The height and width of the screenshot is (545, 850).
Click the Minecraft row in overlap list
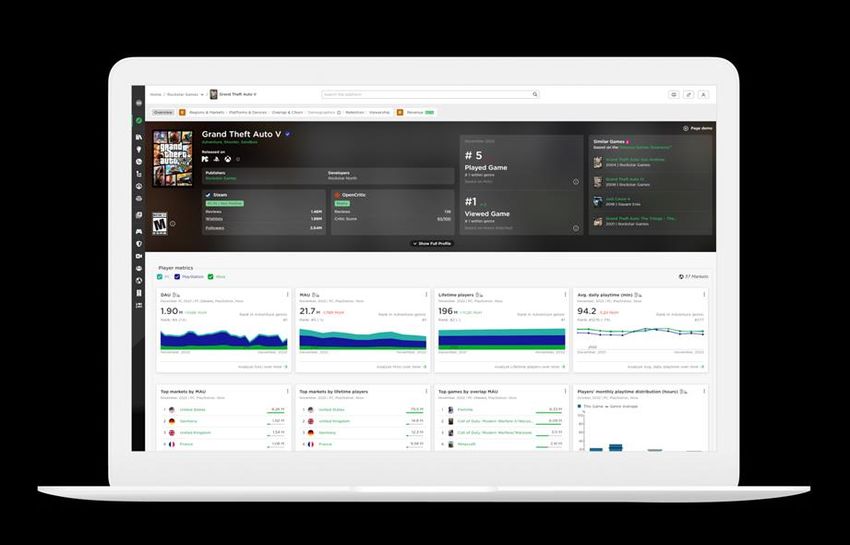(x=501, y=444)
